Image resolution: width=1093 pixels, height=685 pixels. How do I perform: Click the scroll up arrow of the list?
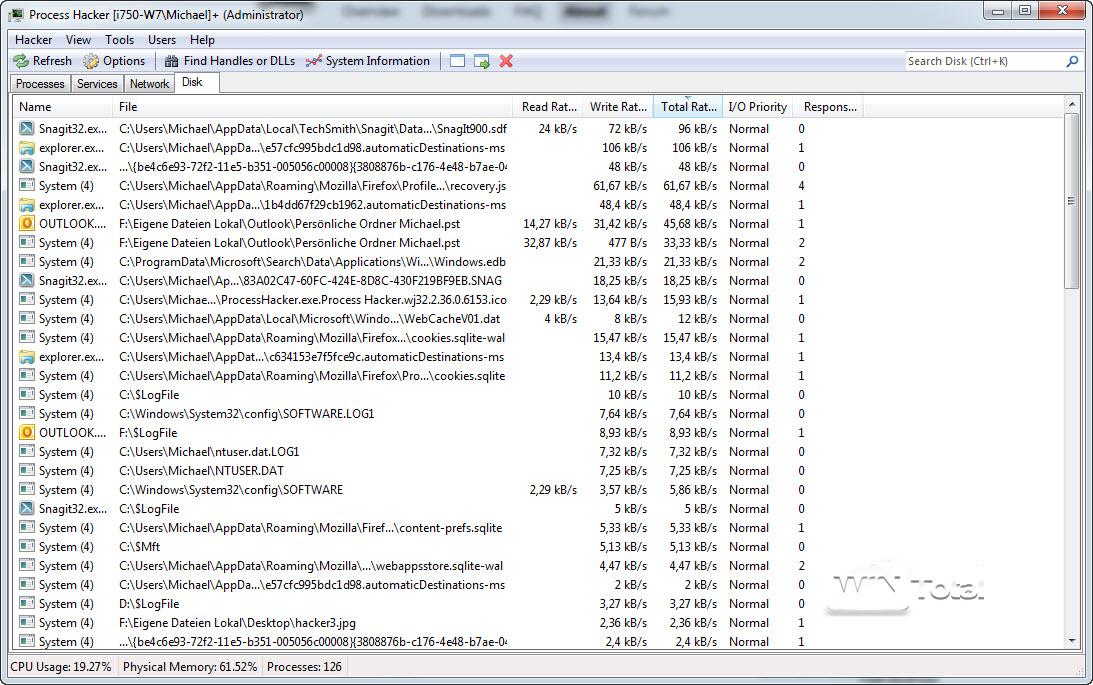(x=1071, y=105)
